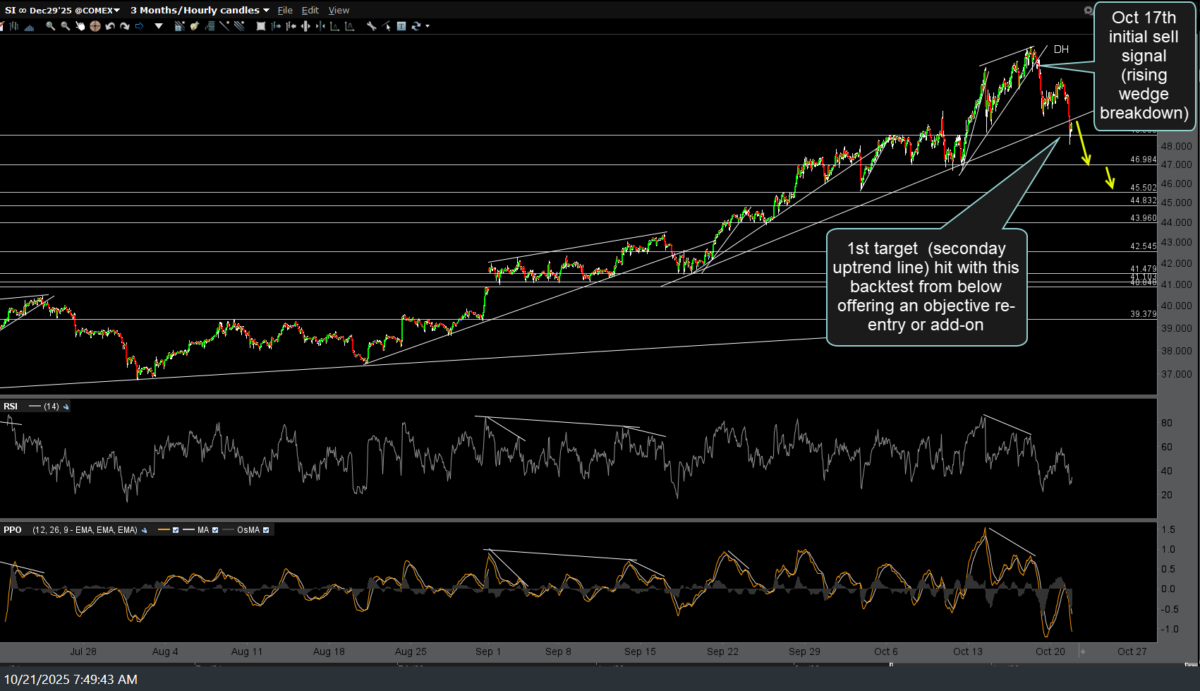The height and width of the screenshot is (691, 1200).
Task: Click the Oct 17th sell signal annotation
Action: tap(1144, 65)
